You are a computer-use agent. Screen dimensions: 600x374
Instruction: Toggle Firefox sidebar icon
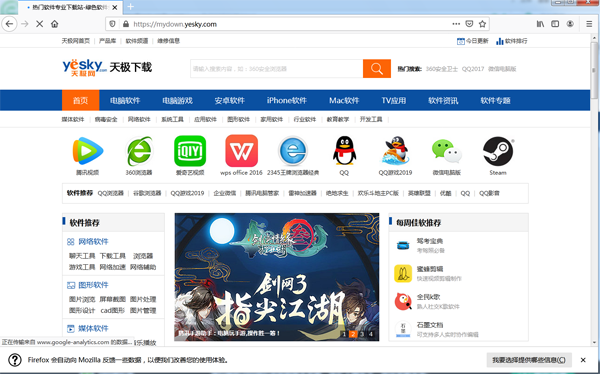click(555, 24)
